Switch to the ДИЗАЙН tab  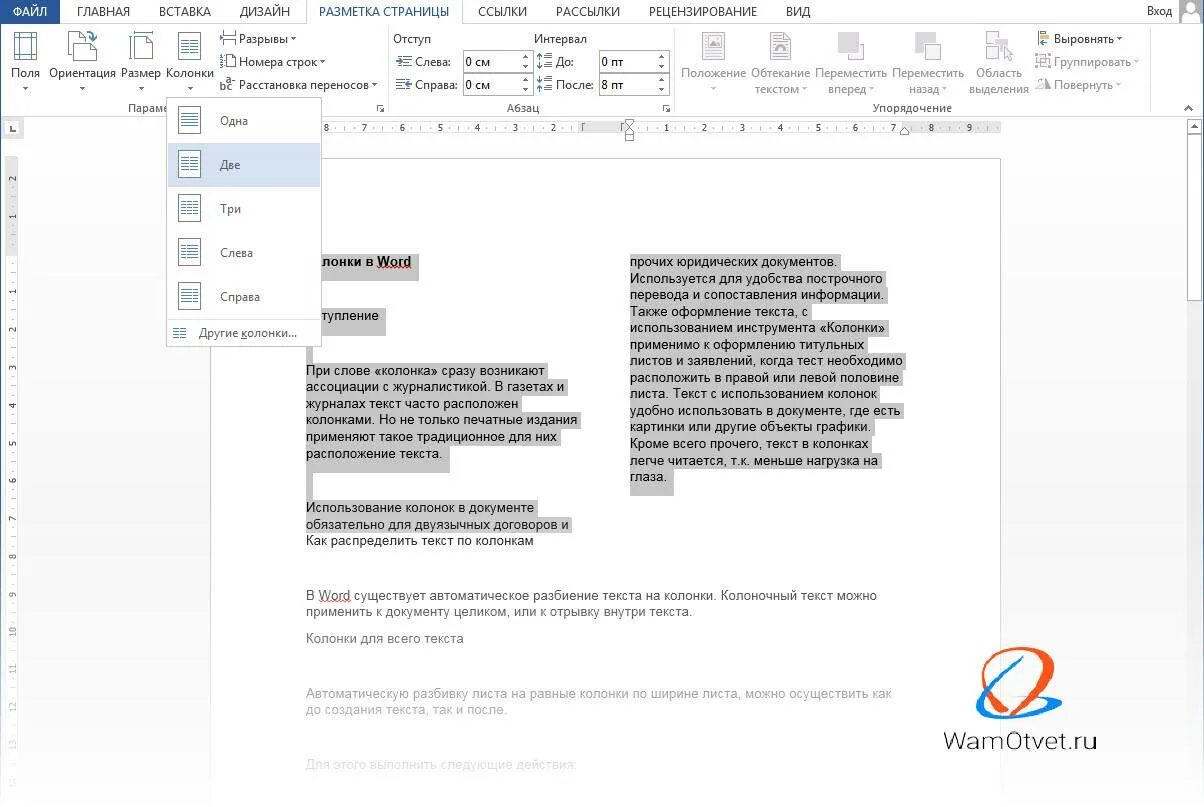click(265, 12)
